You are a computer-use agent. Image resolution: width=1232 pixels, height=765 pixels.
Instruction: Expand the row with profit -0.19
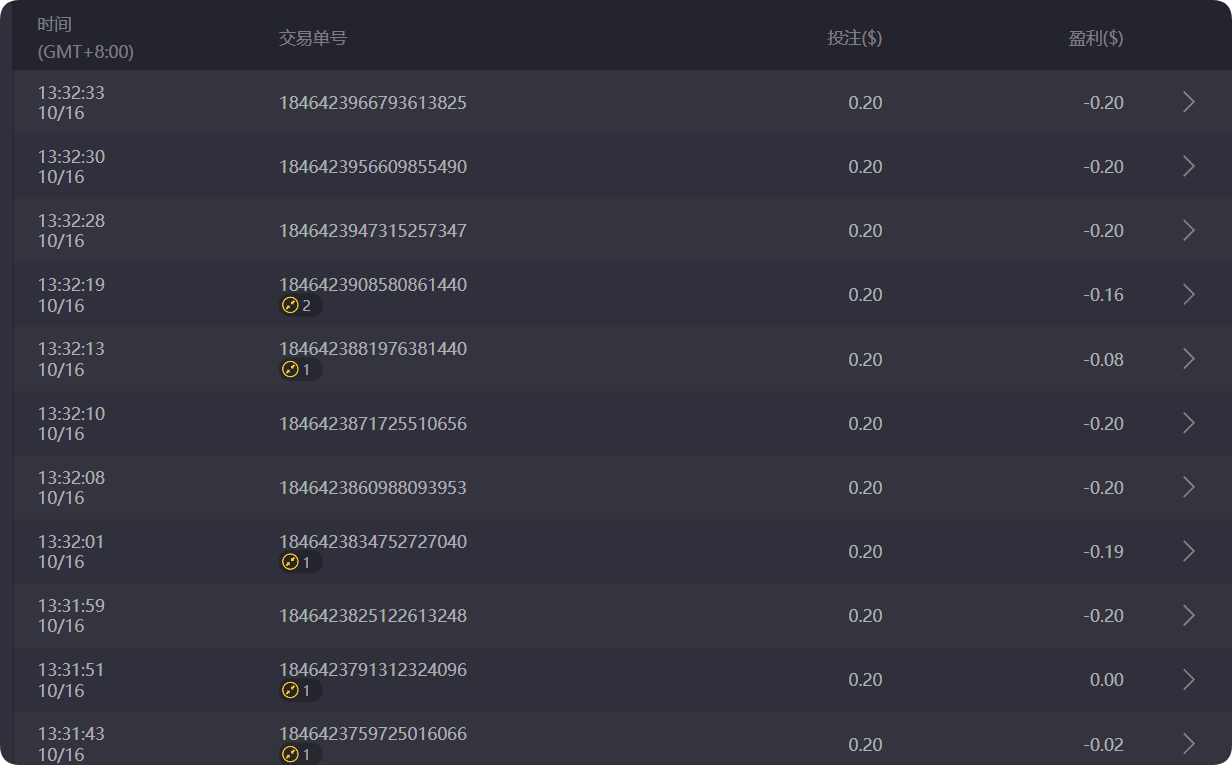pos(1188,551)
